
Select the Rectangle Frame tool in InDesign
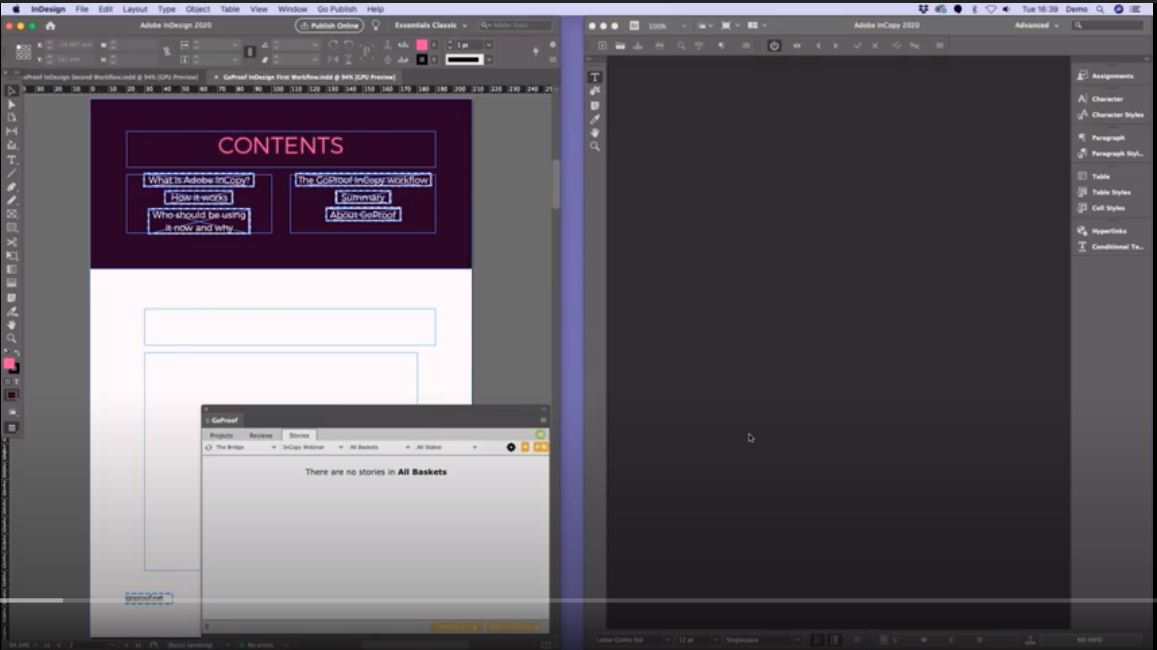coord(12,214)
